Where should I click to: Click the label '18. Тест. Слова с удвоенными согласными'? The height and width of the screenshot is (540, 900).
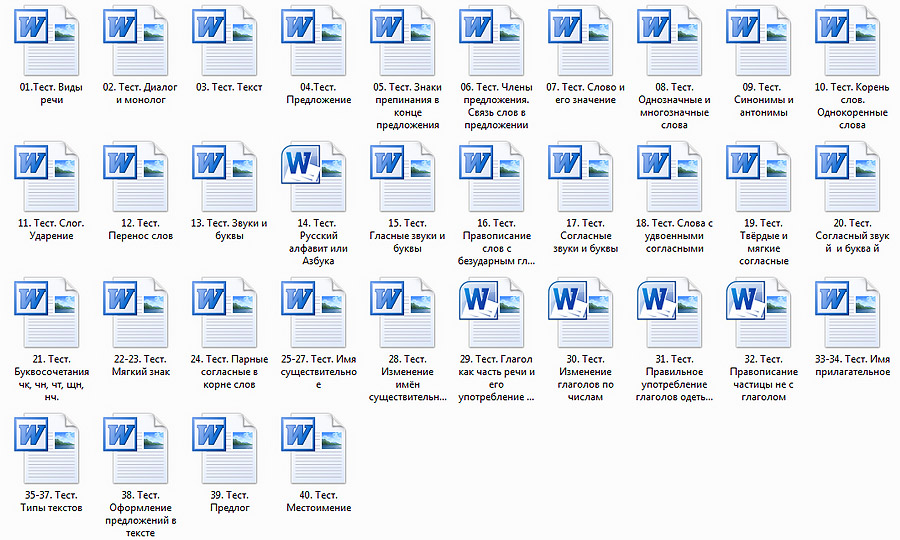(x=674, y=236)
